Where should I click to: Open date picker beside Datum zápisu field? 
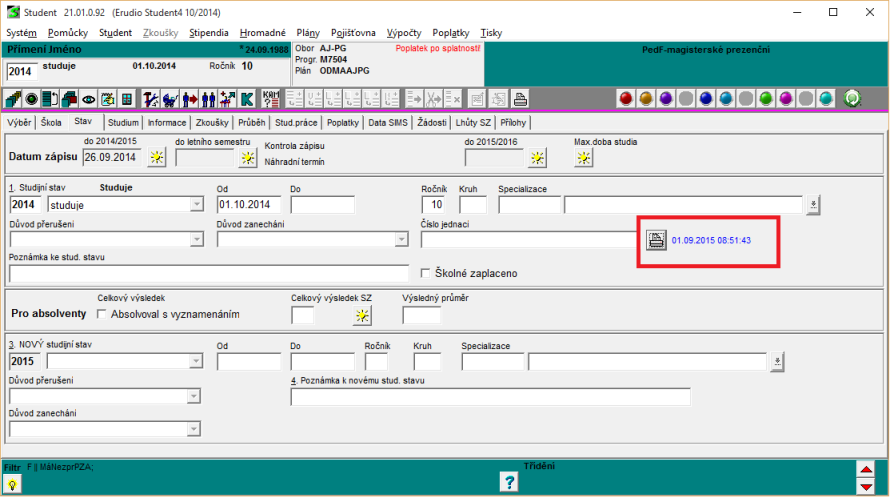point(157,157)
